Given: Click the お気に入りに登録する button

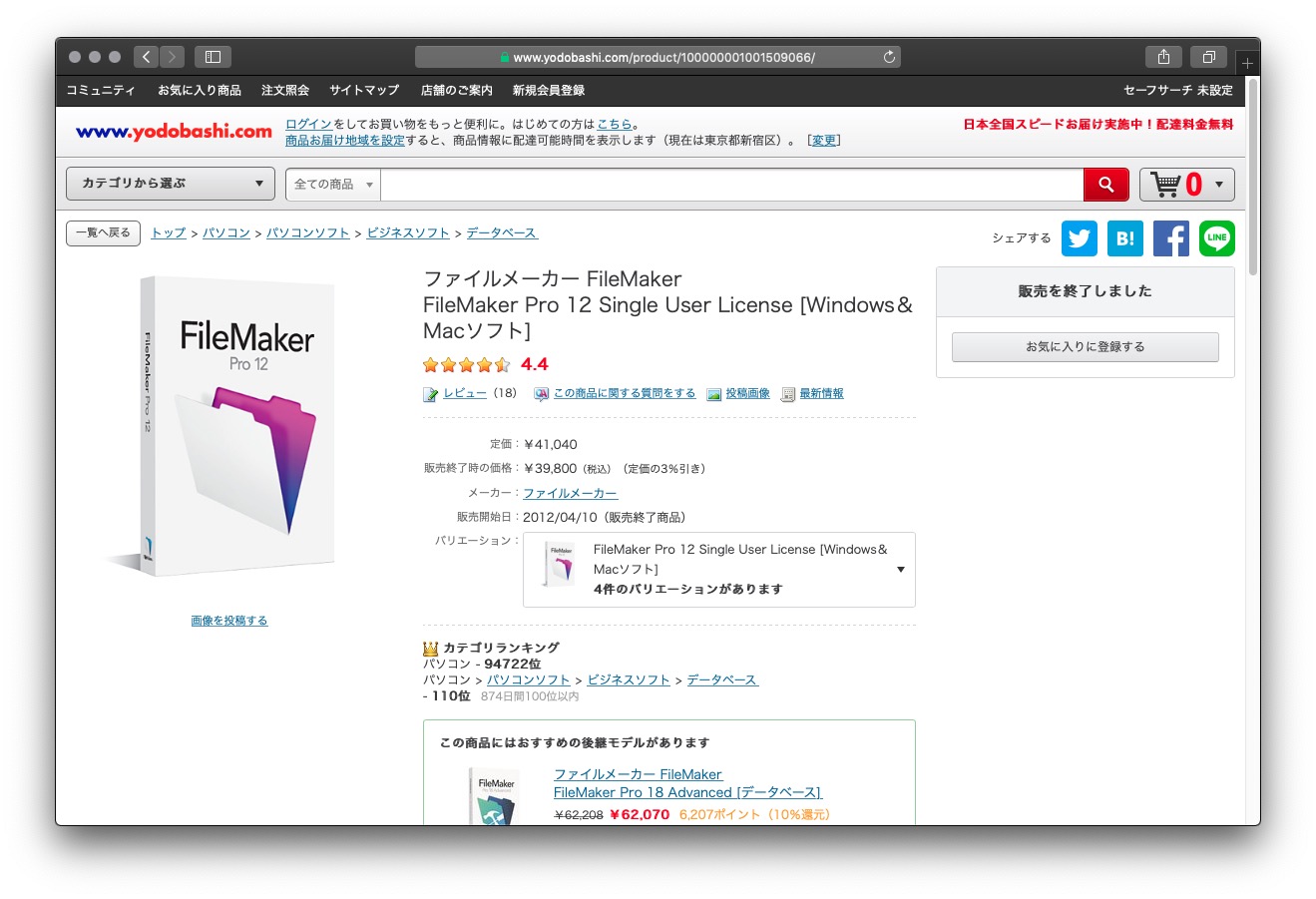Looking at the screenshot, I should 1085,347.
